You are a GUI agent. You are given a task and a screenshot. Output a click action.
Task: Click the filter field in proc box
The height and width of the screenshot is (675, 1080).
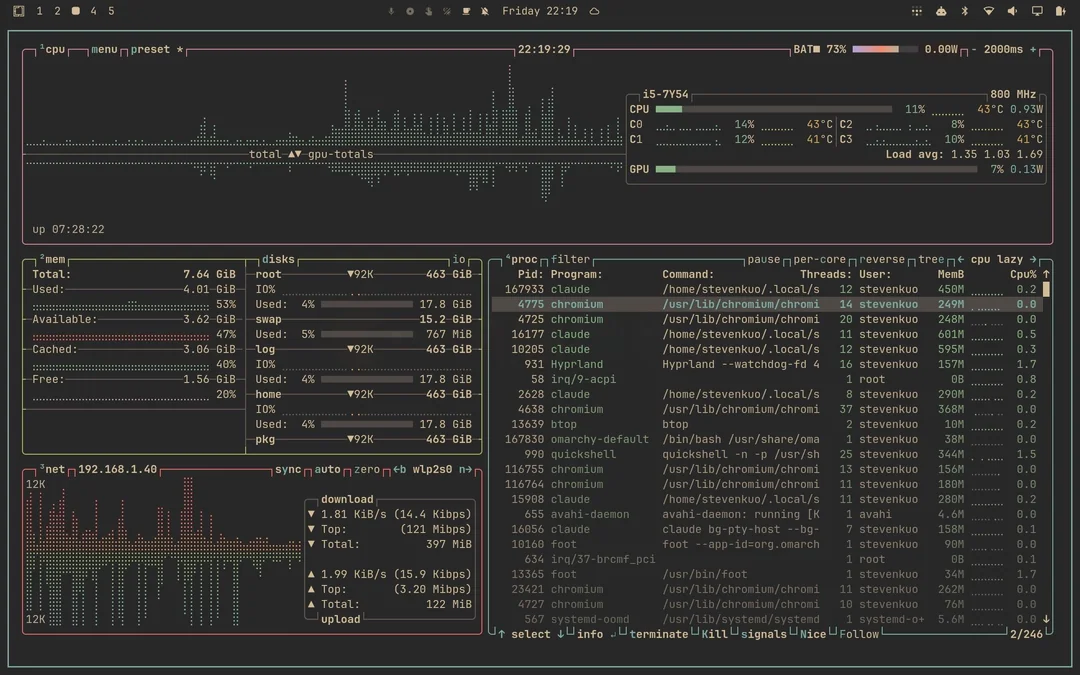[x=570, y=260]
